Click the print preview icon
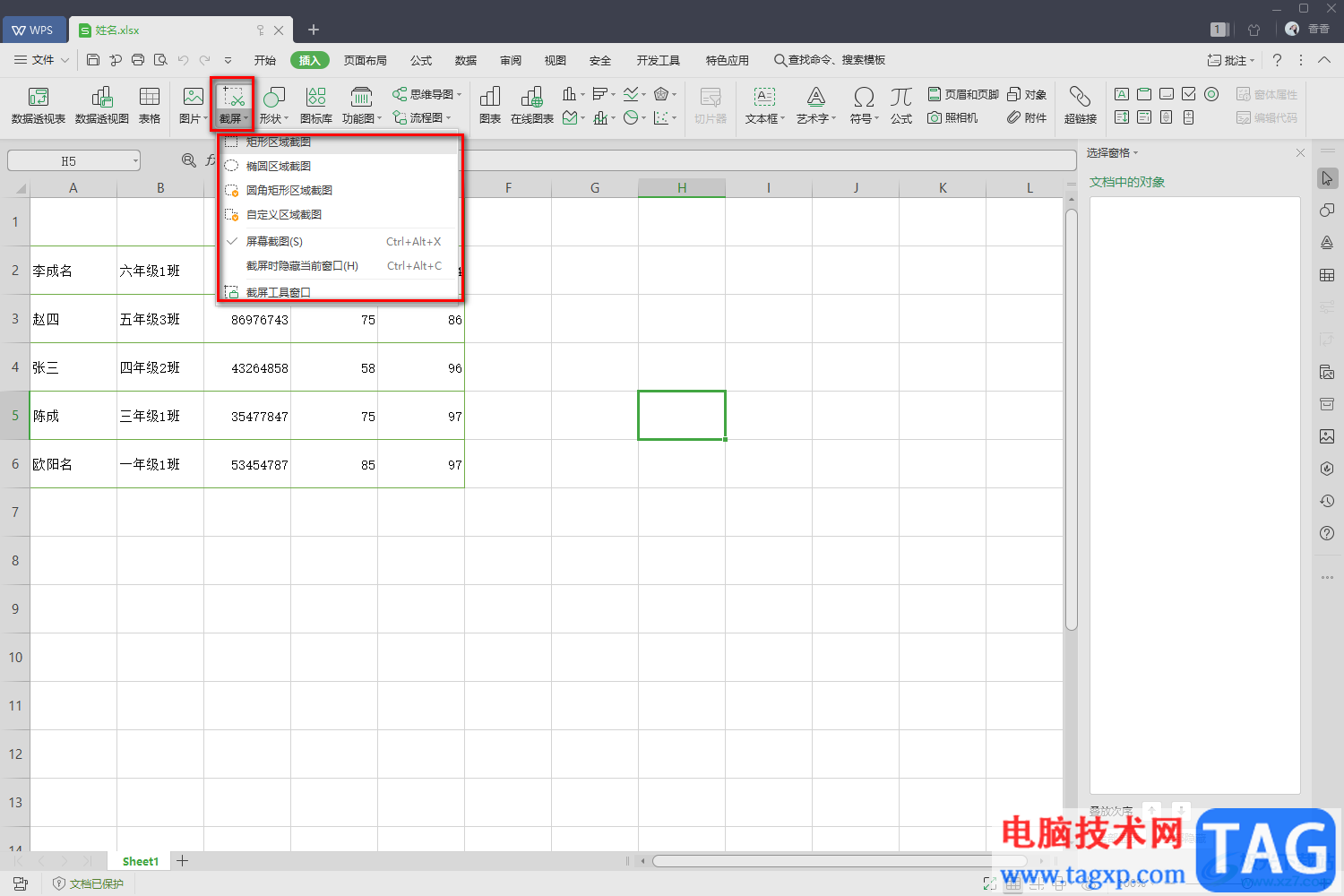This screenshot has height=896, width=1344. tap(160, 60)
